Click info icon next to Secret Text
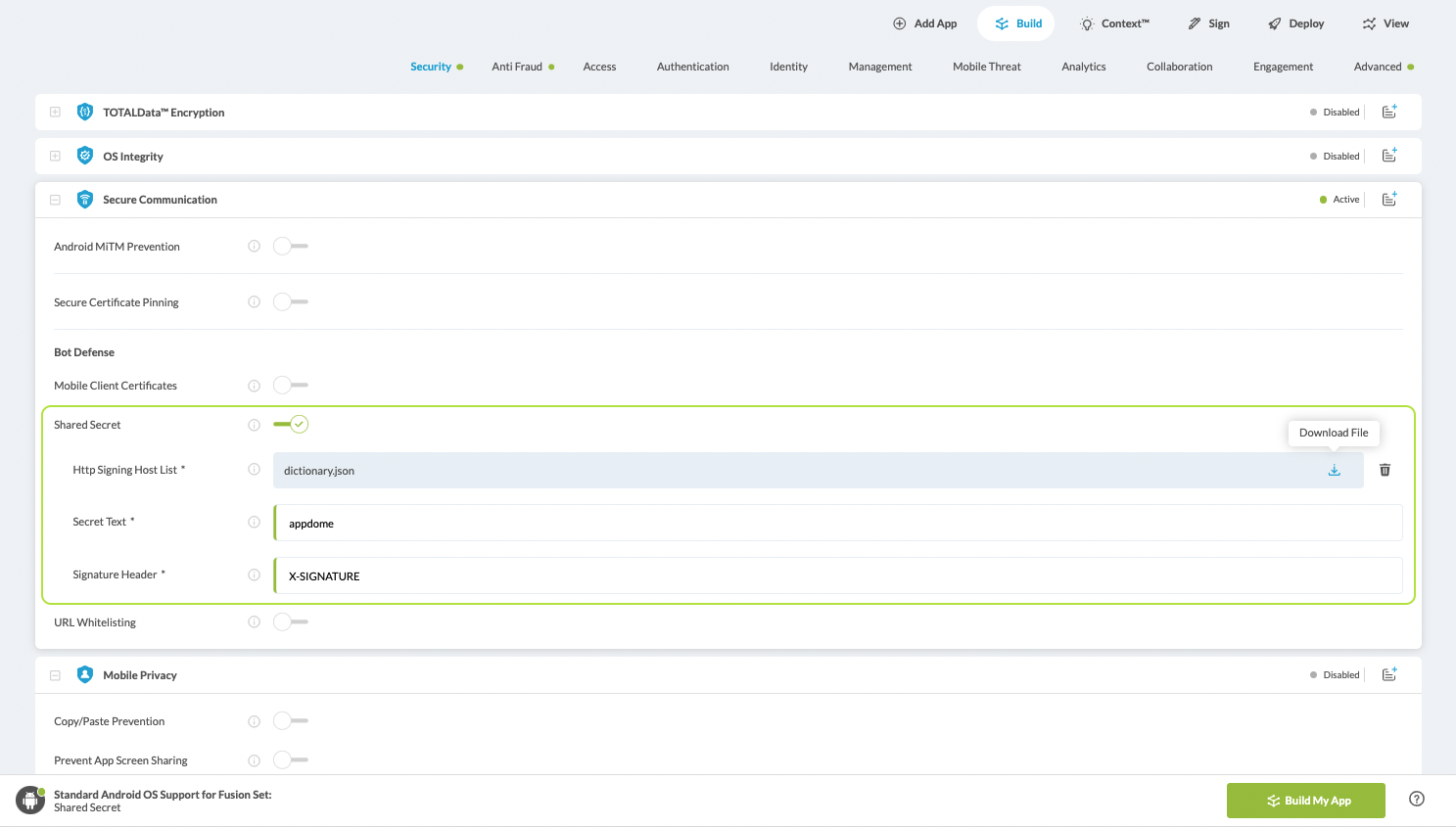 (x=255, y=523)
